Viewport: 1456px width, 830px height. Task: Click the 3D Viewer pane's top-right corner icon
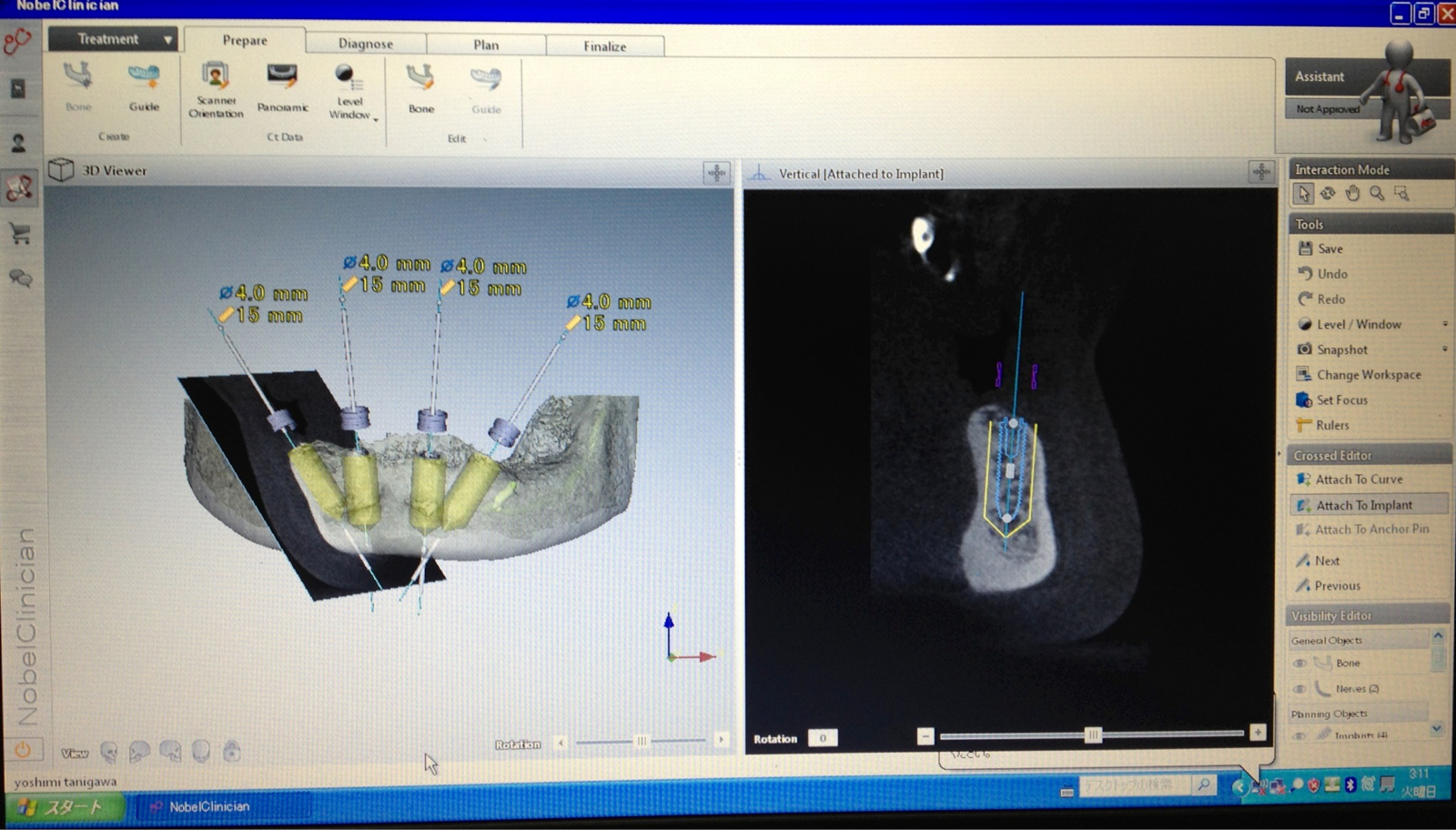717,173
